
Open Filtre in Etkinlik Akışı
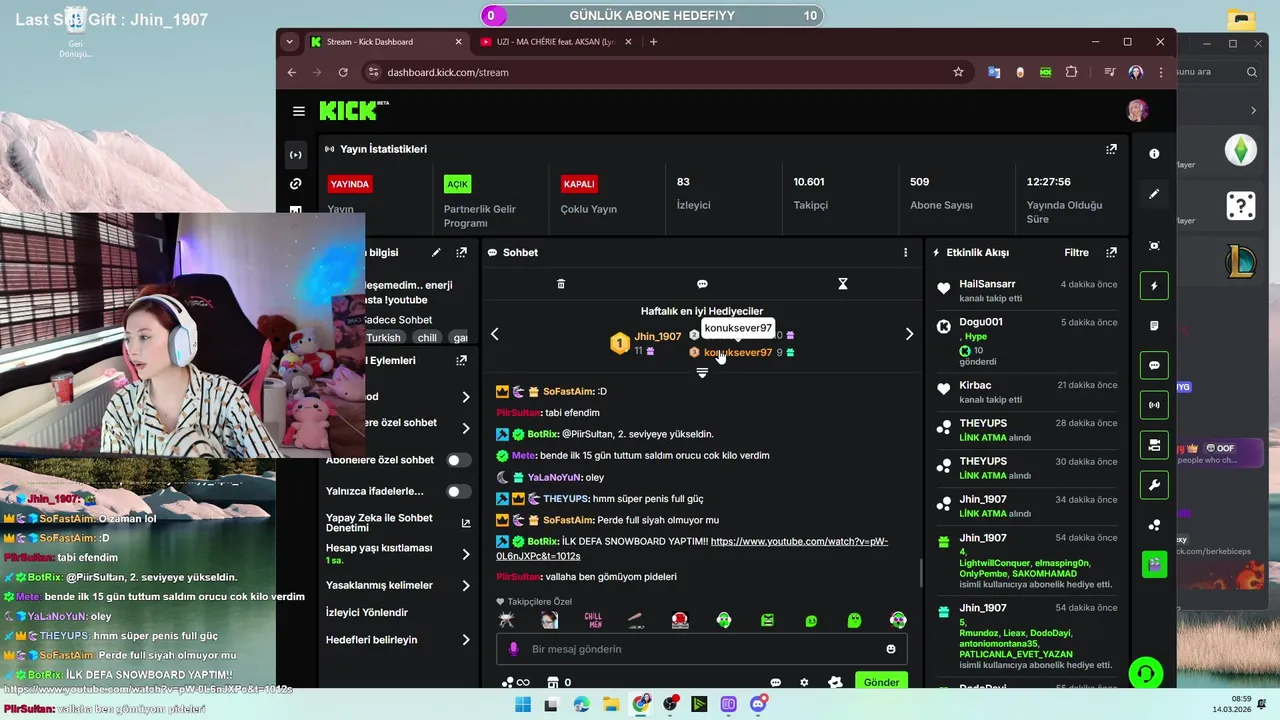coord(1076,253)
